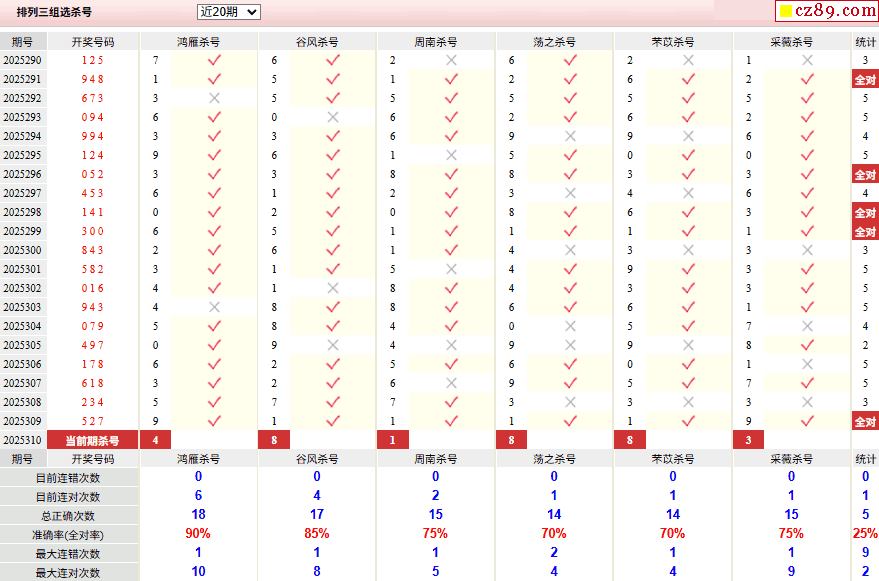The image size is (879, 581).
Task: Click period number 2025310 in the list
Action: (22, 441)
